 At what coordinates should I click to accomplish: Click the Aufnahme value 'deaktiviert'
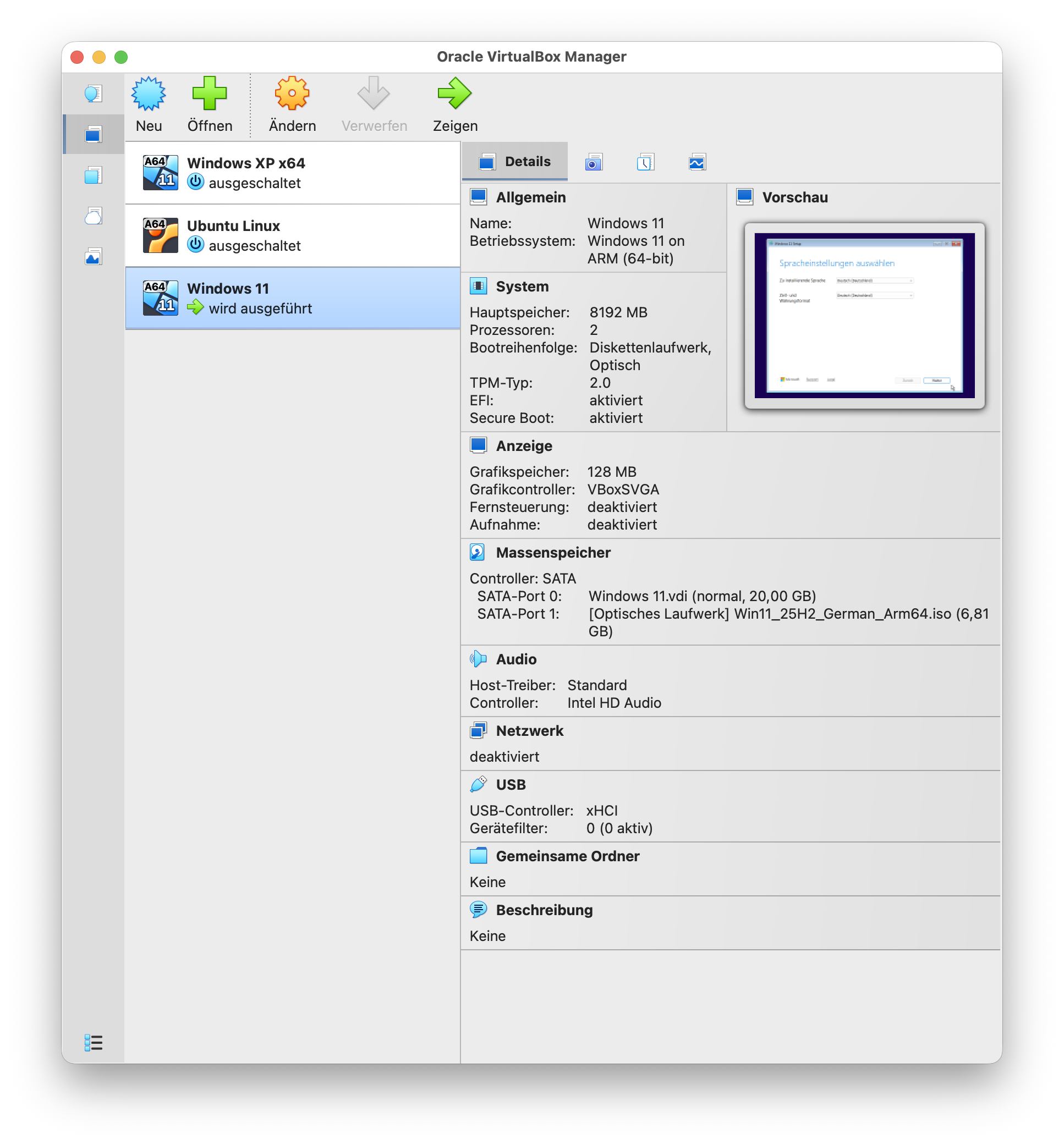(622, 525)
